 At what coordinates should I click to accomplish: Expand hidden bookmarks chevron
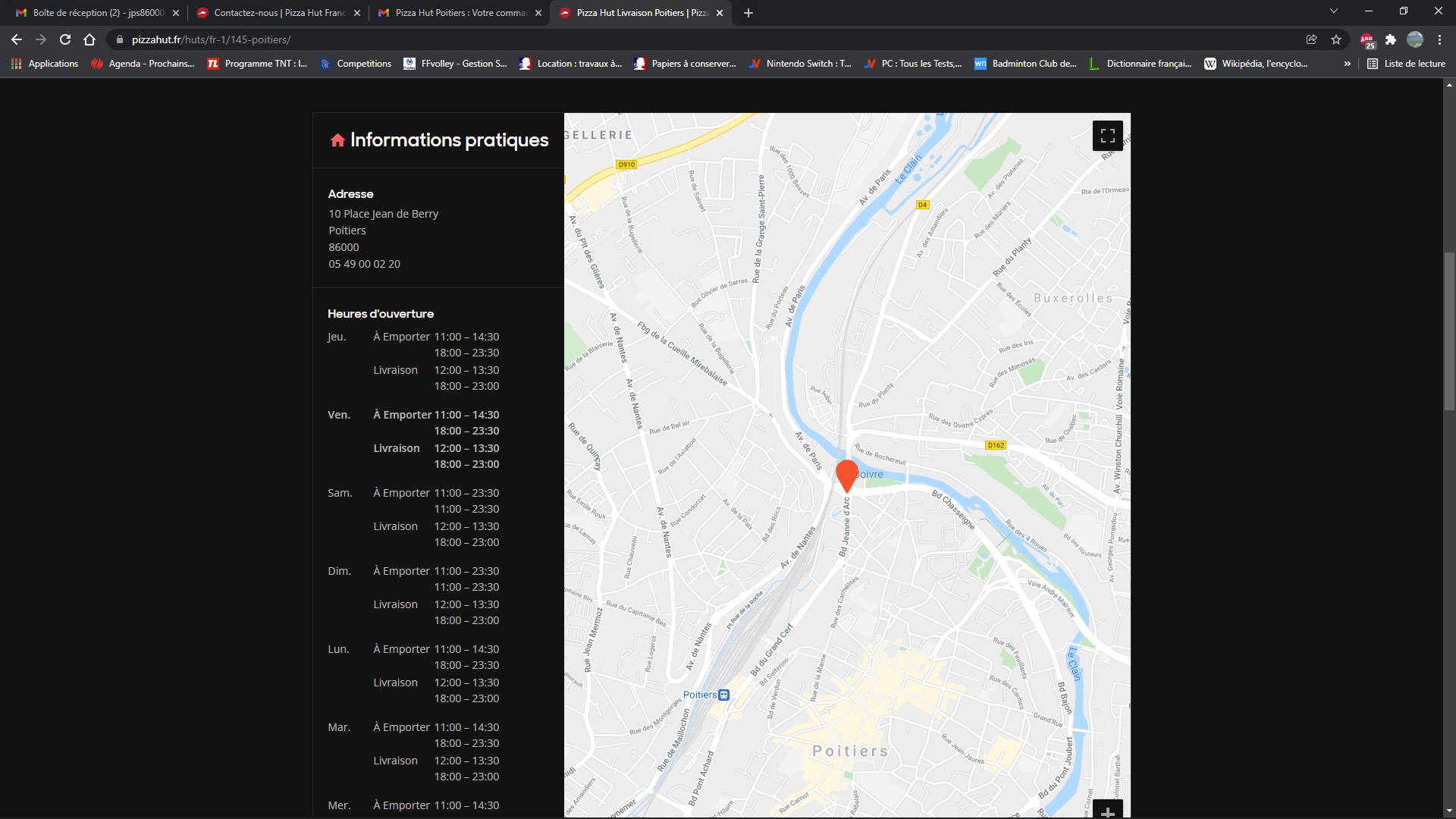click(1347, 64)
